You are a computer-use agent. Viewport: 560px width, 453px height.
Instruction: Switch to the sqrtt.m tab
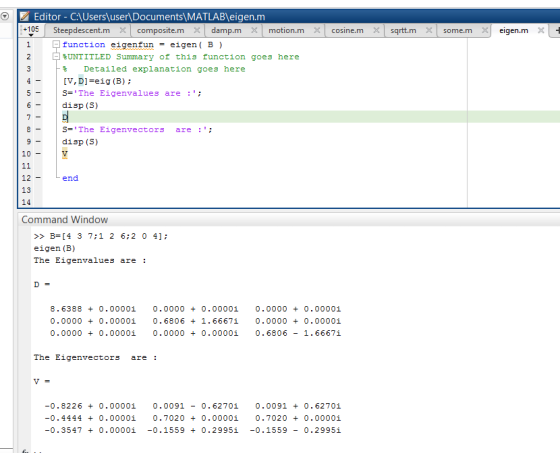[x=403, y=30]
